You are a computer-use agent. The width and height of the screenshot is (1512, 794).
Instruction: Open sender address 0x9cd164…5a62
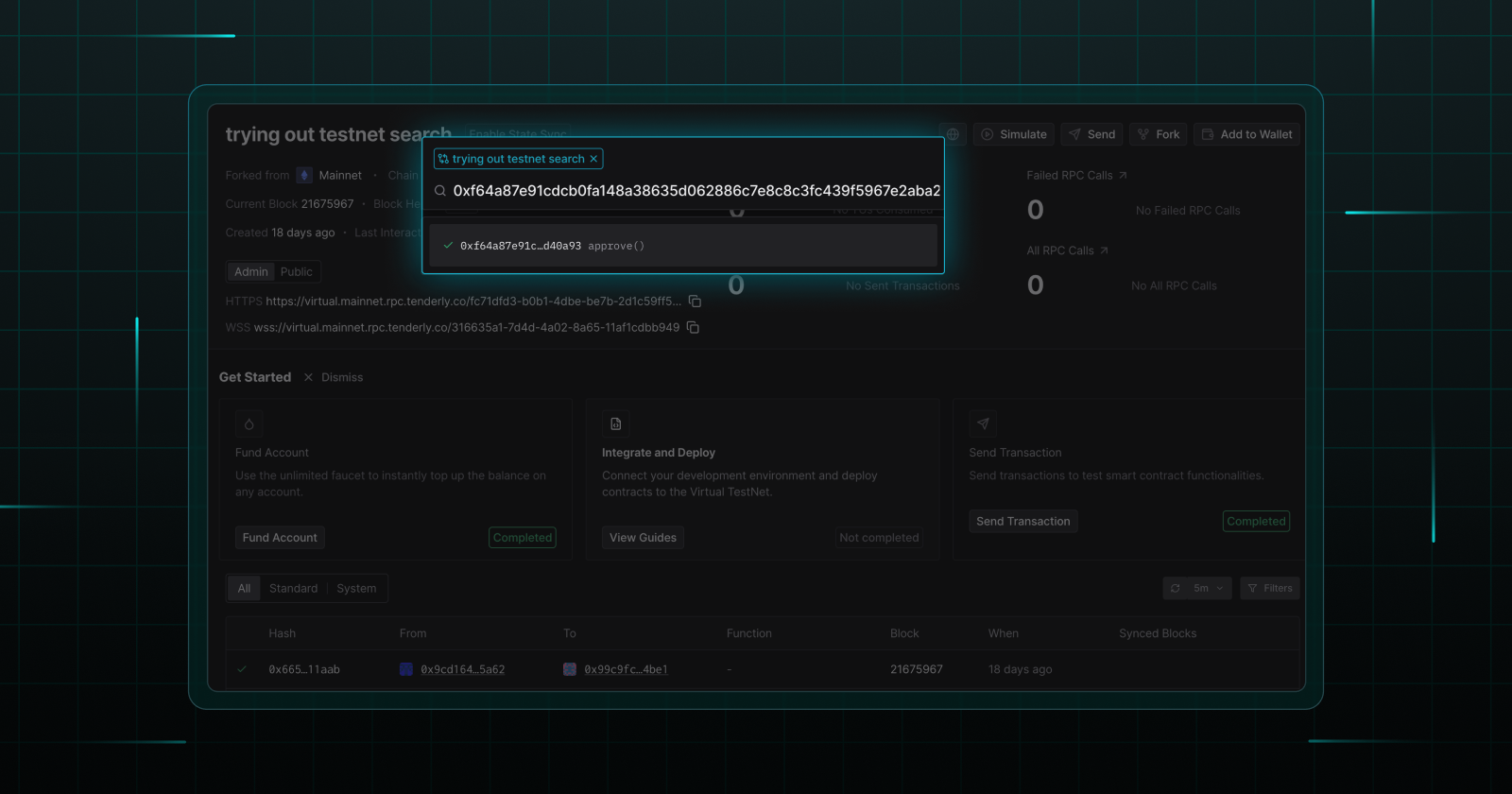463,669
